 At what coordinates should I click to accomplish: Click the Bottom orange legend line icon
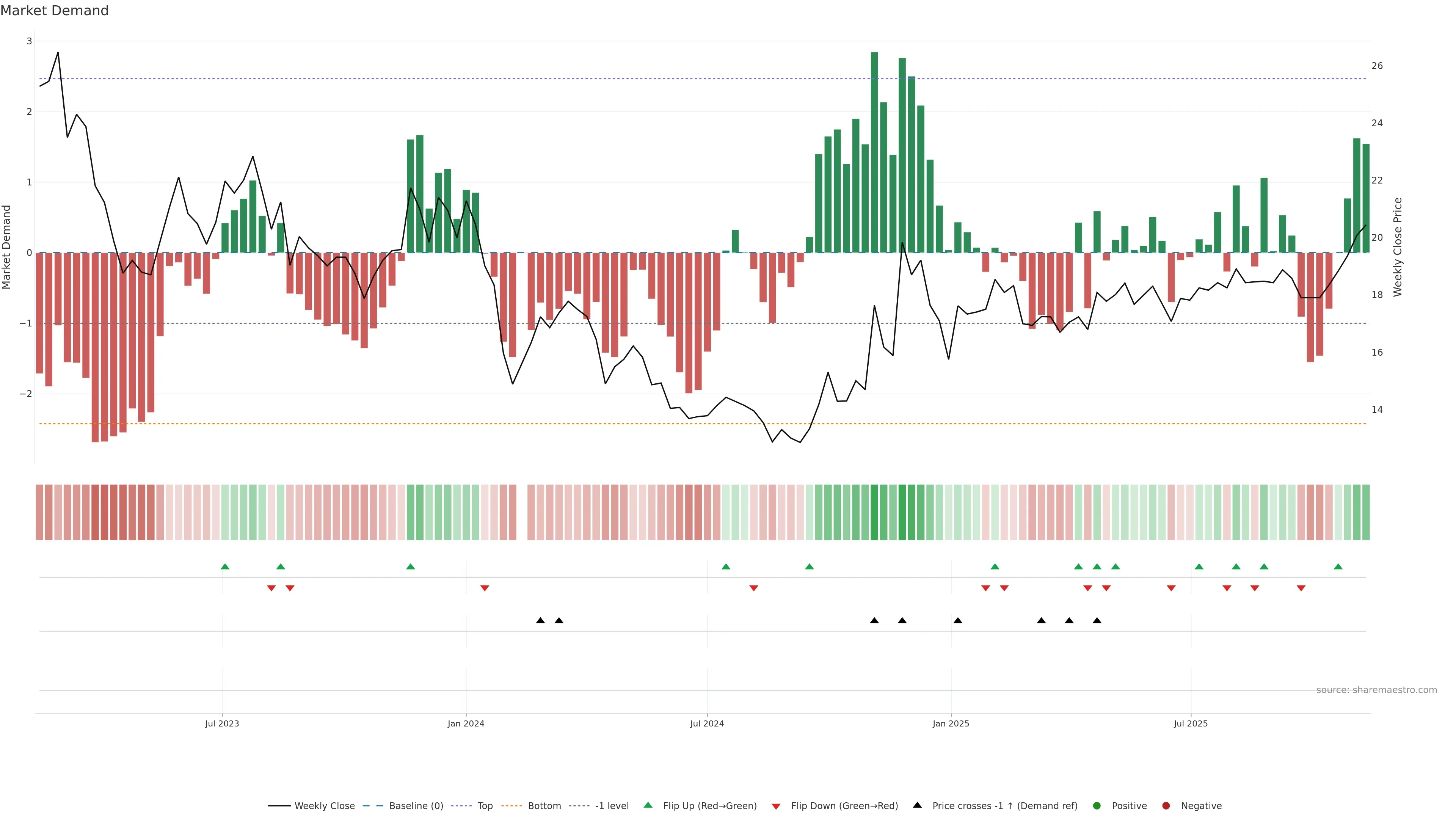point(511,806)
